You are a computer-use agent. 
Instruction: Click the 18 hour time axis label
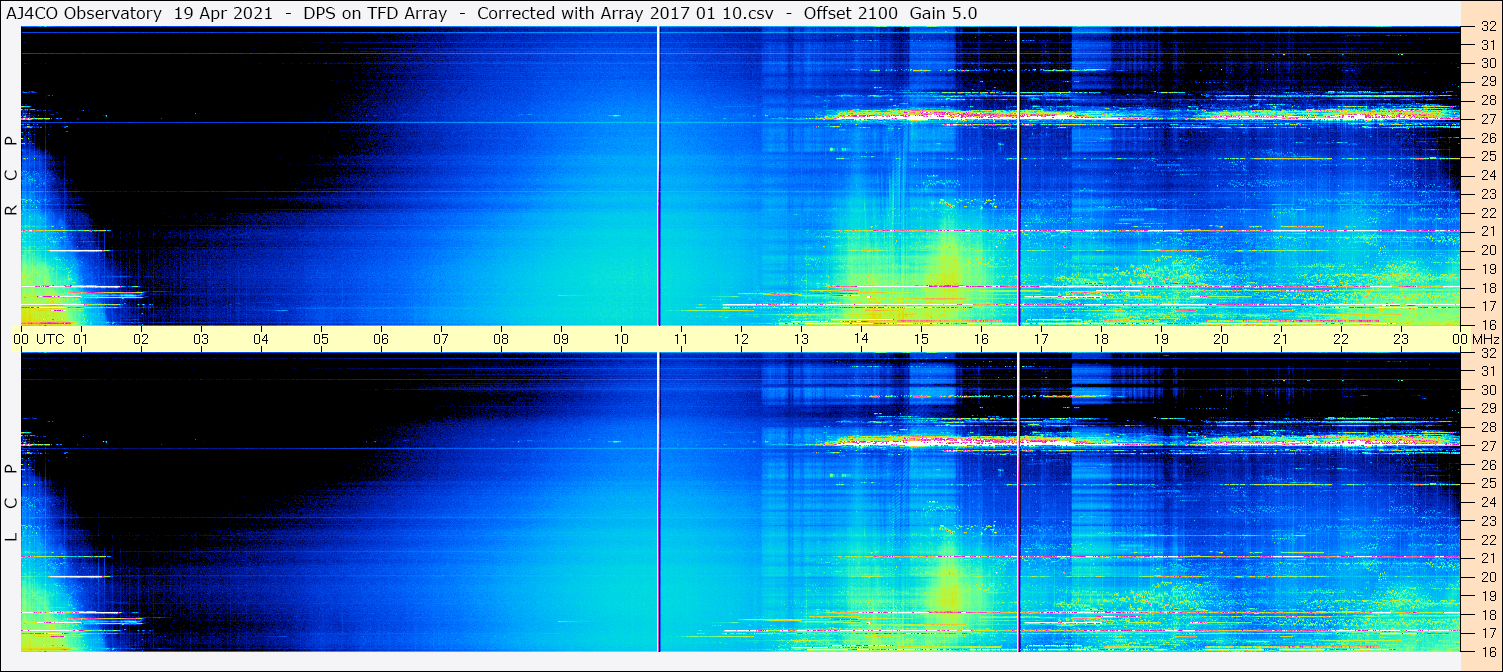pos(1101,340)
